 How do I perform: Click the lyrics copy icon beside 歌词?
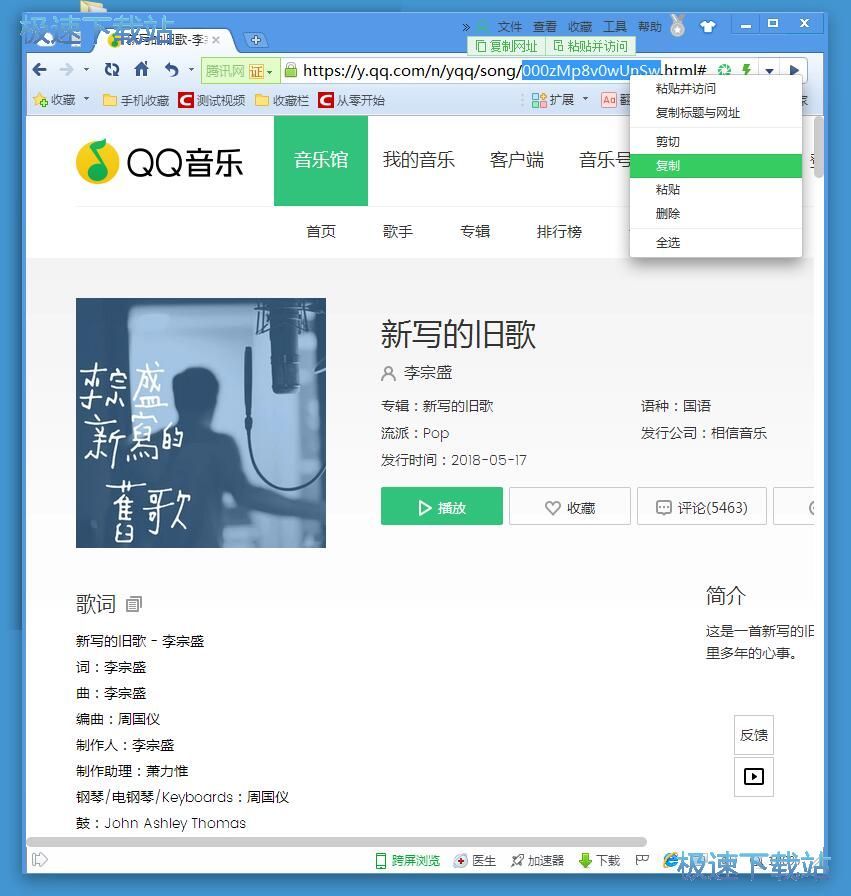point(133,603)
